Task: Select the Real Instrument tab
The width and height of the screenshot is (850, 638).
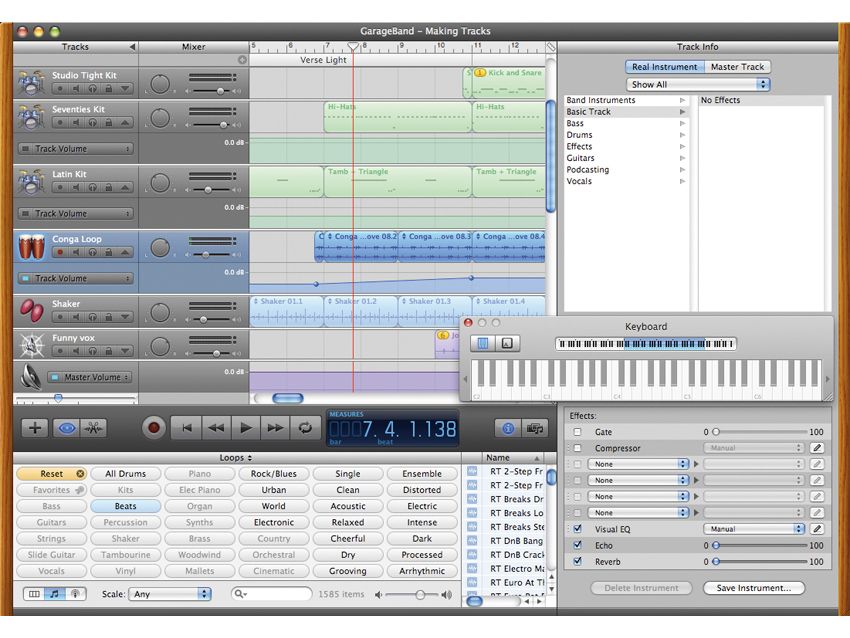Action: 665,66
